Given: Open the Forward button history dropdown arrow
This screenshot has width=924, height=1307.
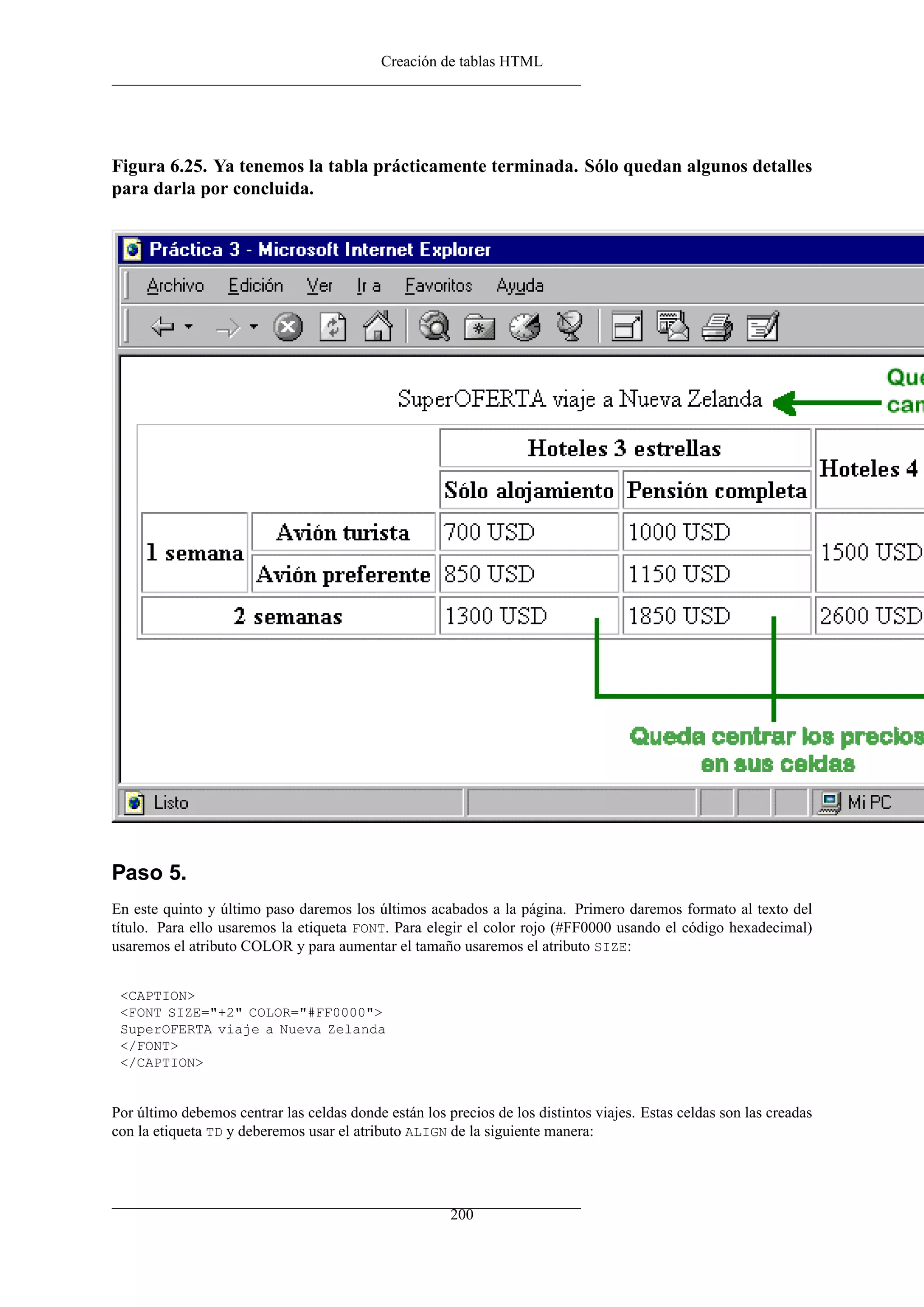Looking at the screenshot, I should (x=254, y=327).
